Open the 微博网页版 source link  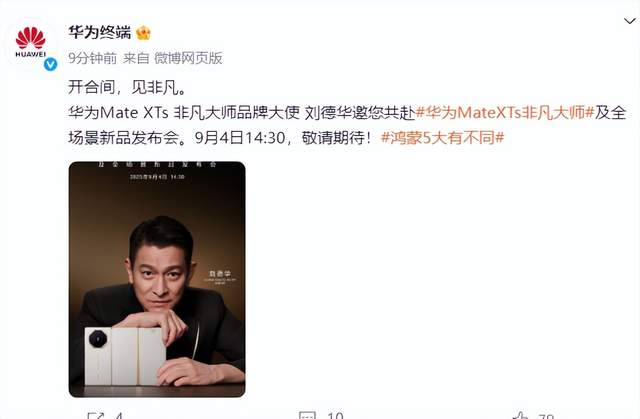(x=188, y=58)
